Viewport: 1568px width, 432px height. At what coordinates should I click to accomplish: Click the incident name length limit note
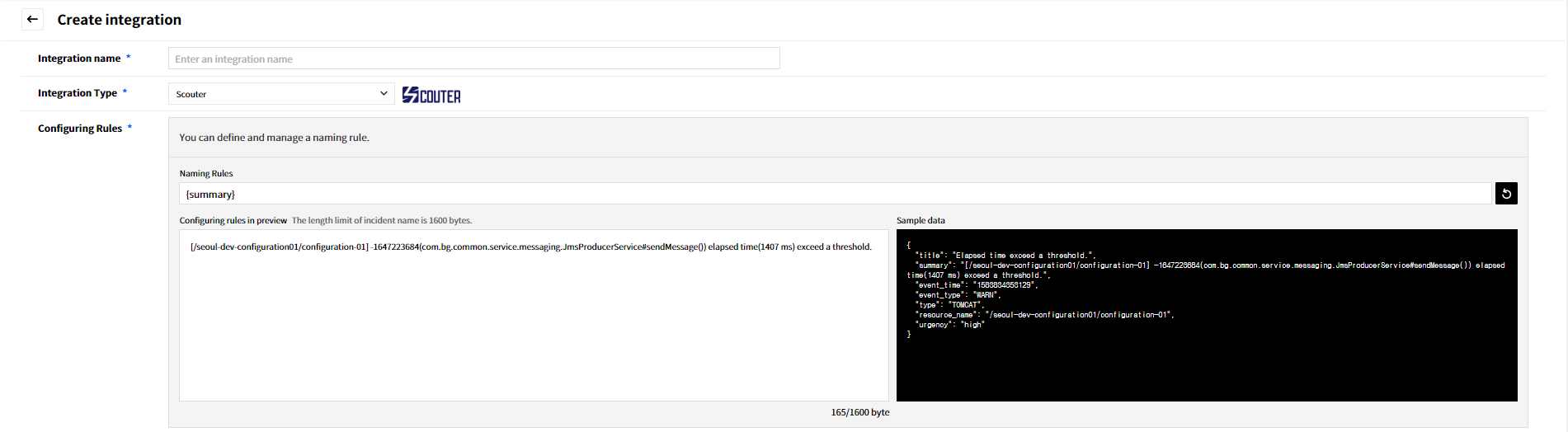click(382, 220)
